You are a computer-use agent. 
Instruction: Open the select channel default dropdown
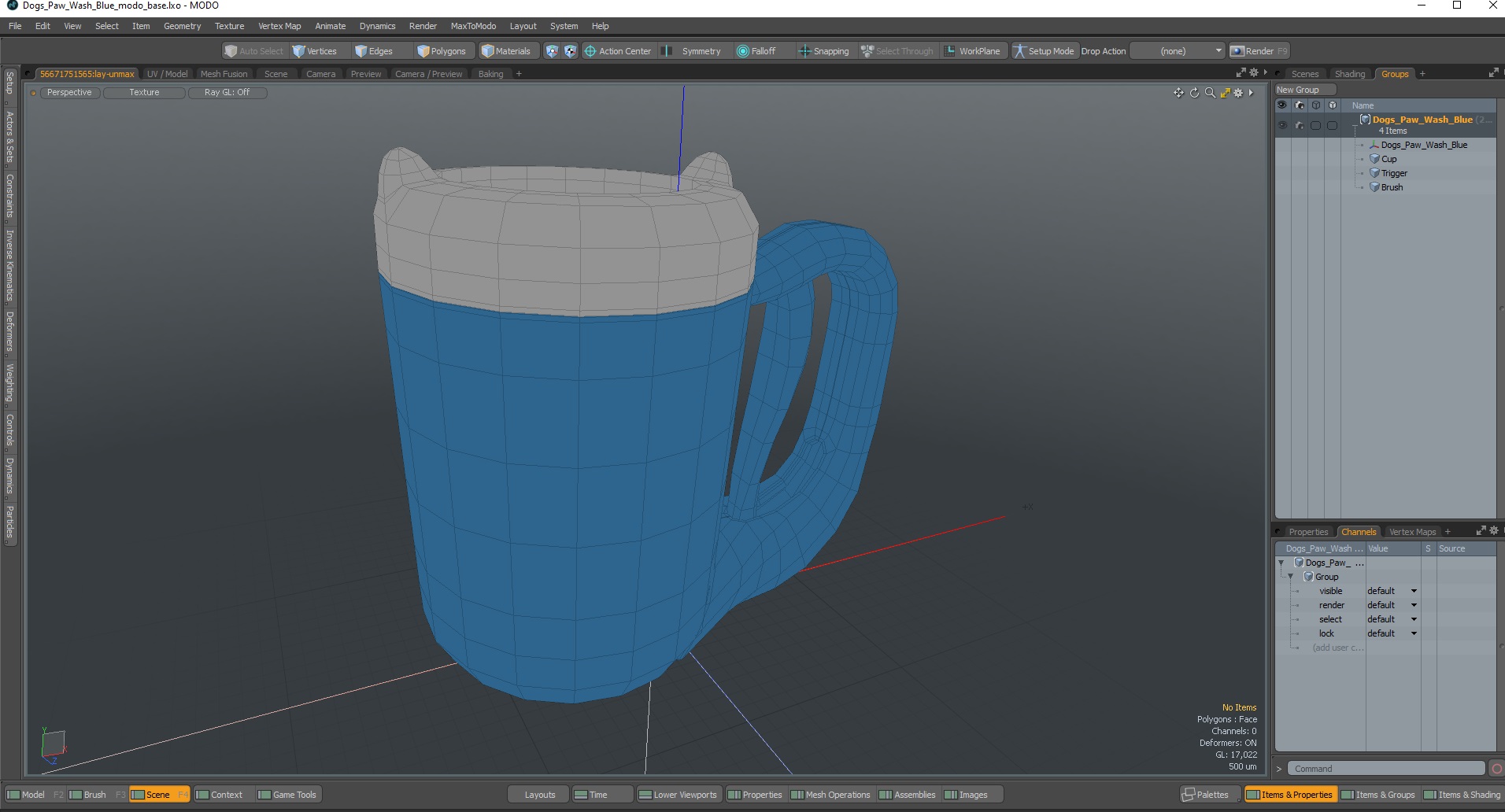click(x=1392, y=619)
